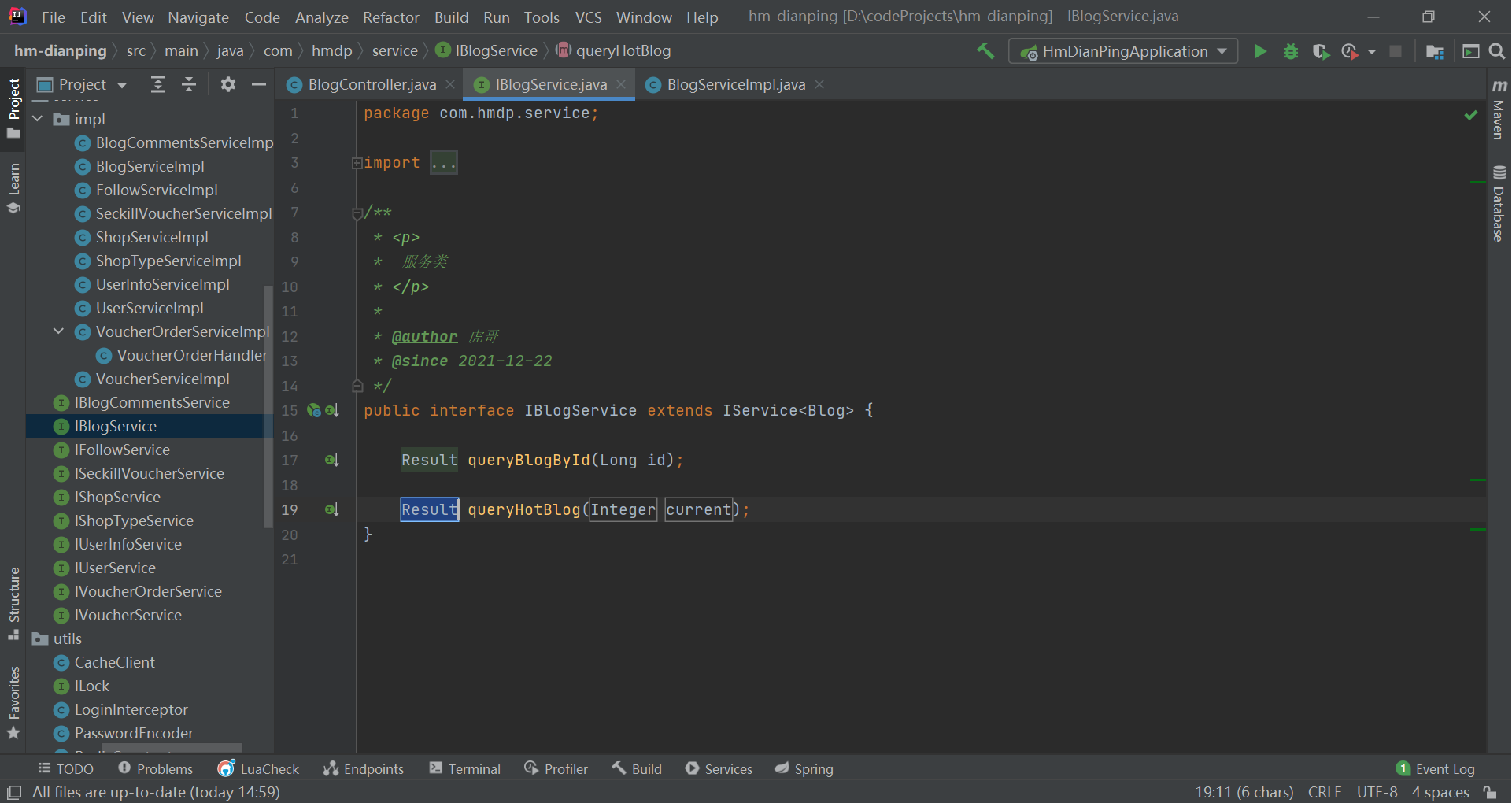The height and width of the screenshot is (803, 1512).
Task: Click Spring bean gutter icon line 15
Action: coord(314,410)
